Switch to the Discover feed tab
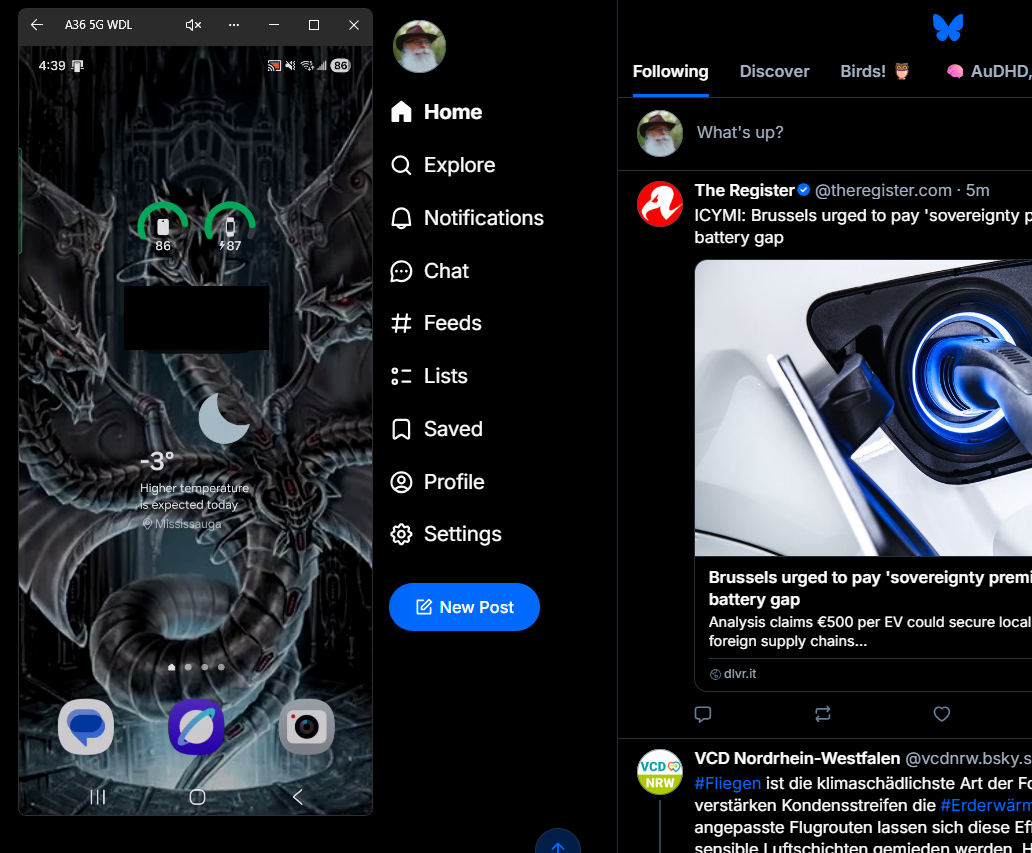Screen dimensions: 1032x853 tap(774, 71)
